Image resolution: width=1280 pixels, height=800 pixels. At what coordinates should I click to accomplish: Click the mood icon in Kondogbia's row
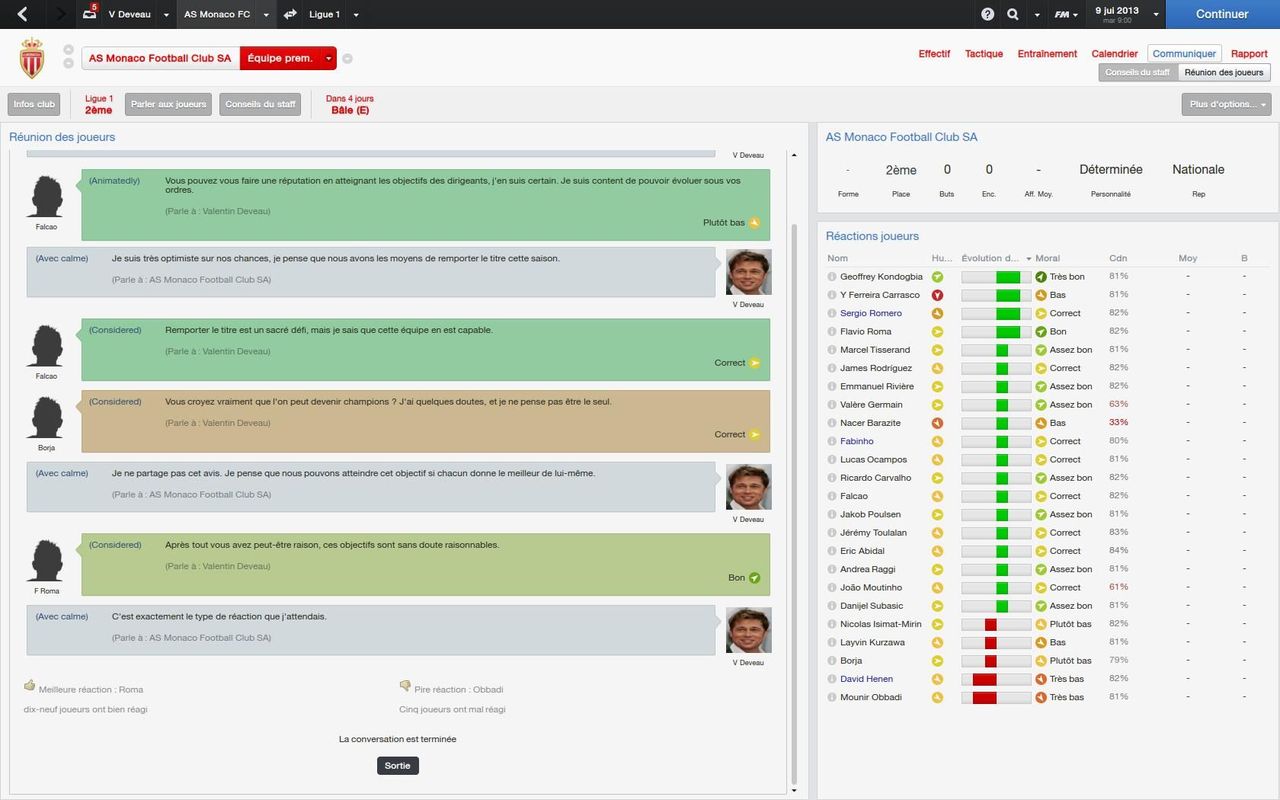pyautogui.click(x=937, y=277)
